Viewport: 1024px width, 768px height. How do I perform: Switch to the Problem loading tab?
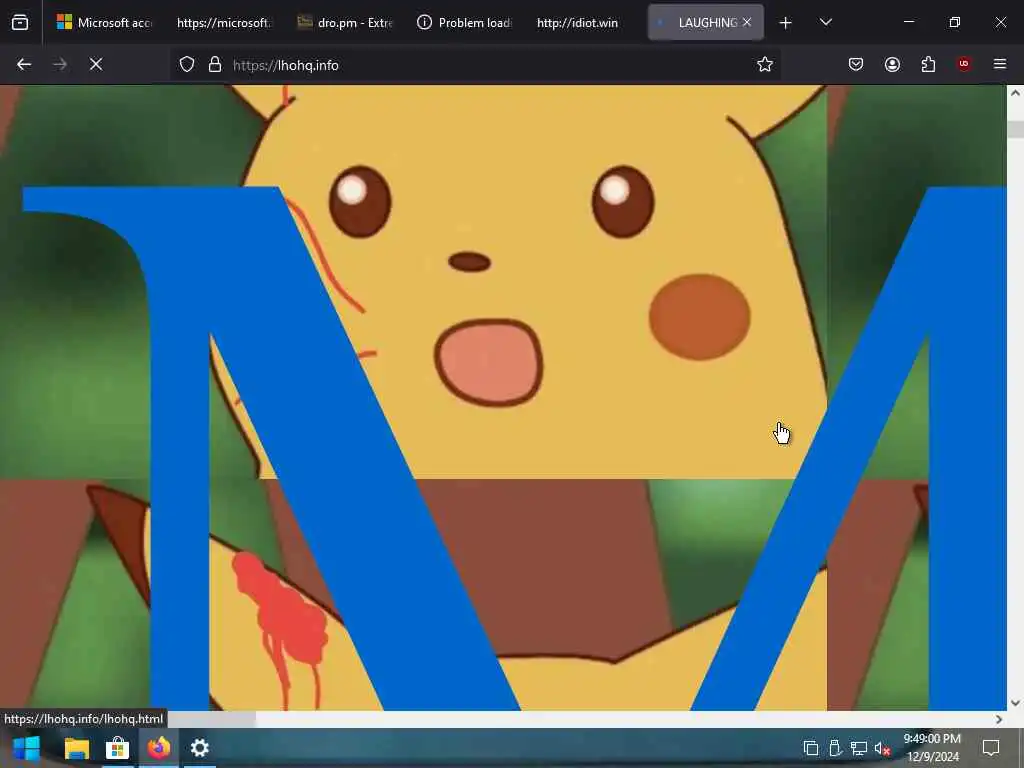click(464, 22)
